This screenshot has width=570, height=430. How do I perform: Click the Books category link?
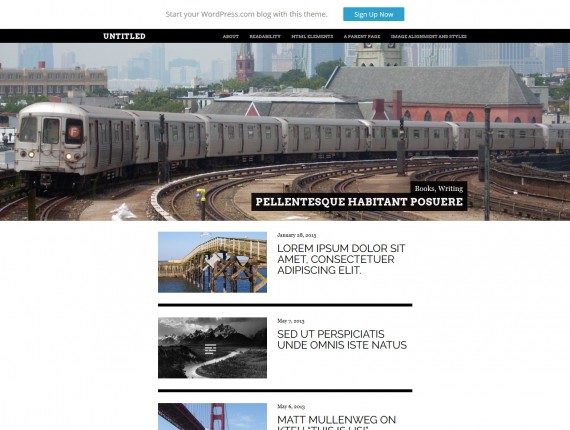tap(425, 188)
